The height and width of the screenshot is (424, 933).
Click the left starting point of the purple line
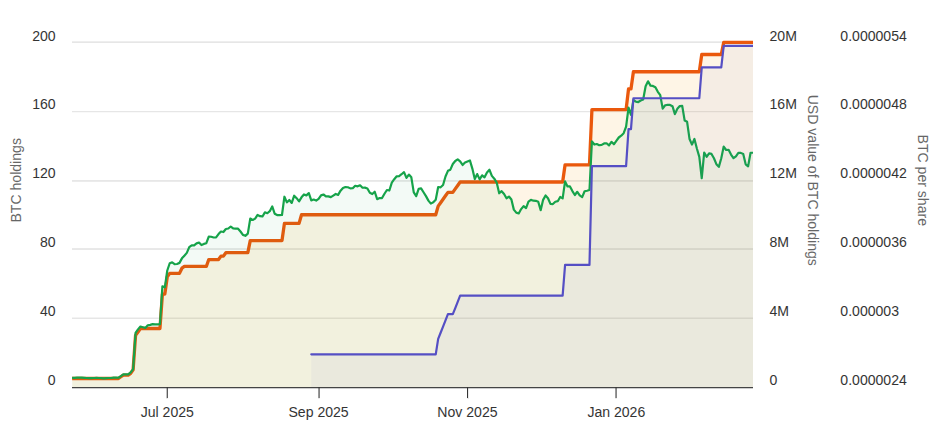(x=312, y=354)
